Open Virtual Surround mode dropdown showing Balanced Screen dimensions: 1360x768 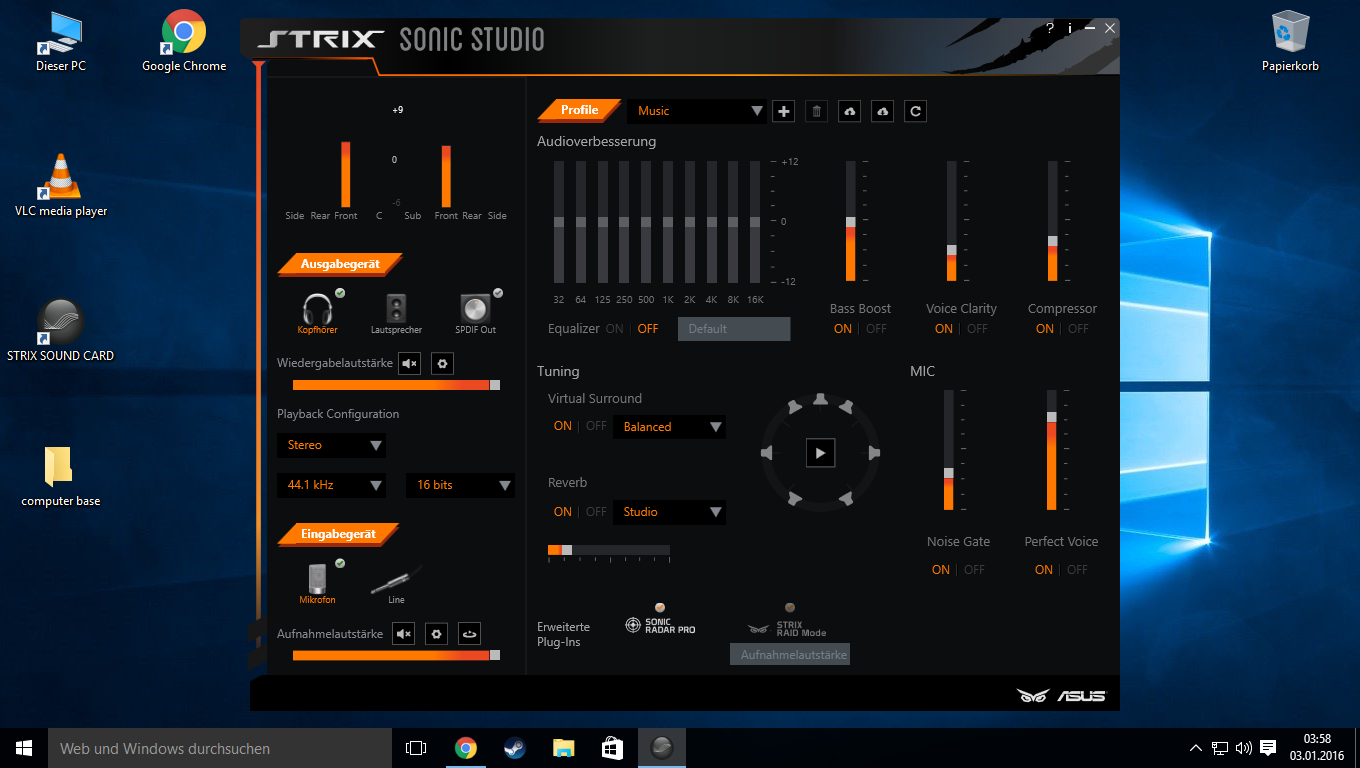click(x=669, y=427)
